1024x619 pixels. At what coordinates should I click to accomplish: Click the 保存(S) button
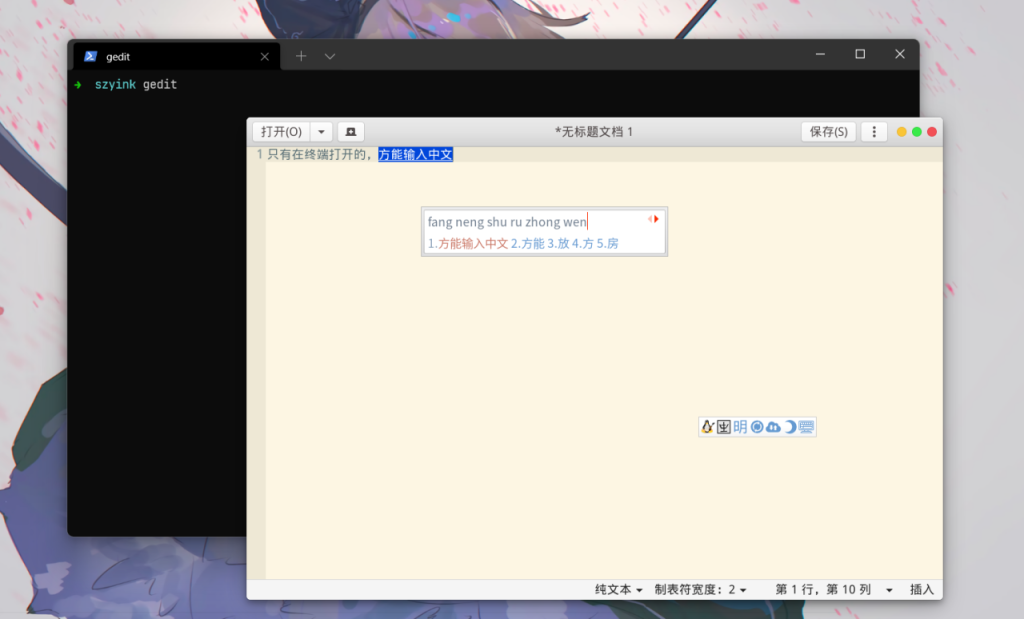pos(829,132)
